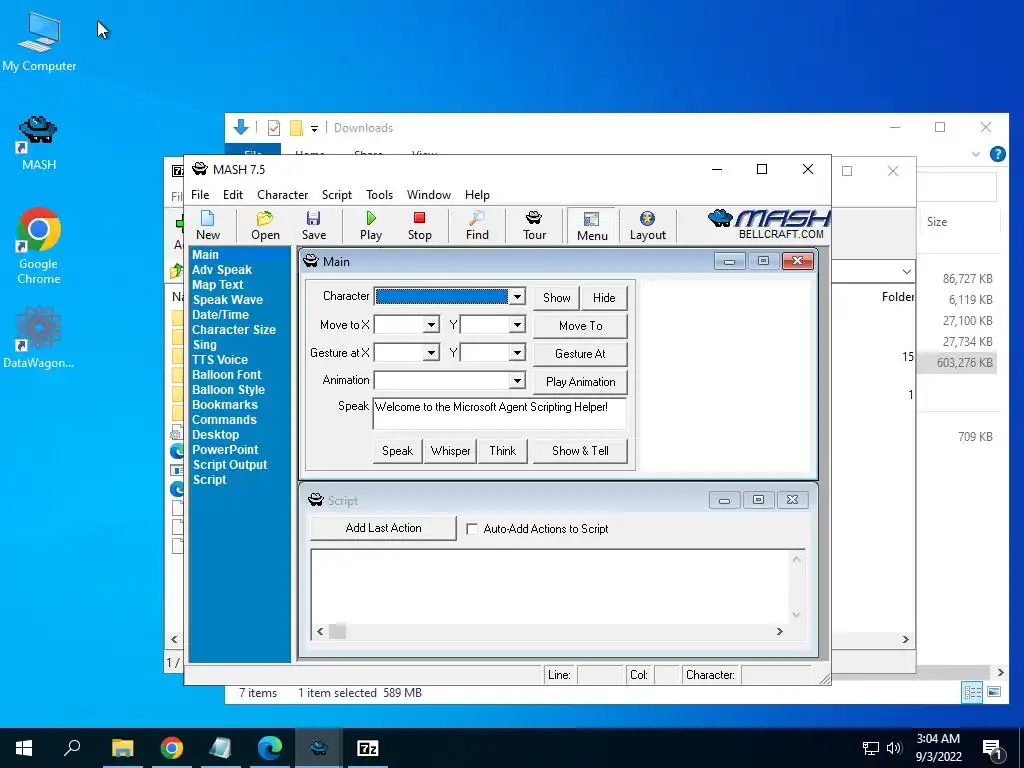Click the Speak button
Screen dimensions: 1024x768
(397, 451)
